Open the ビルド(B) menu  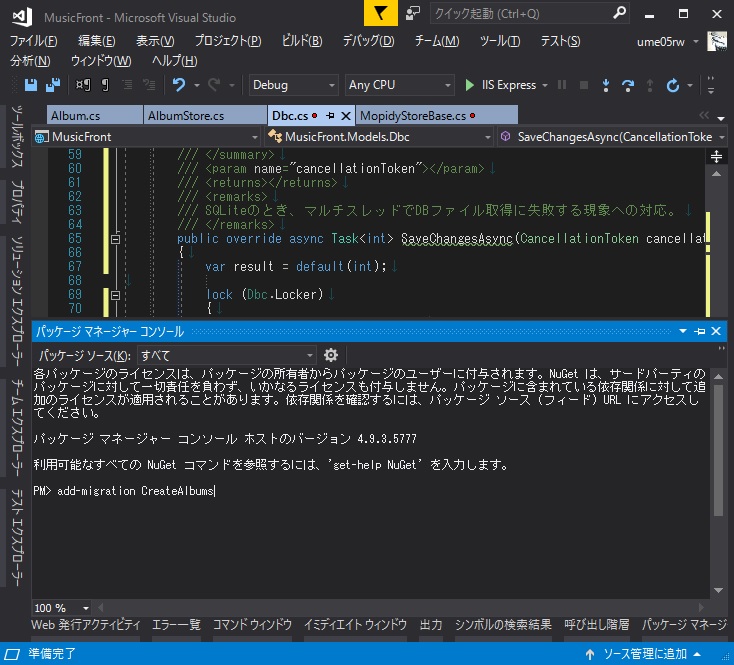point(301,41)
